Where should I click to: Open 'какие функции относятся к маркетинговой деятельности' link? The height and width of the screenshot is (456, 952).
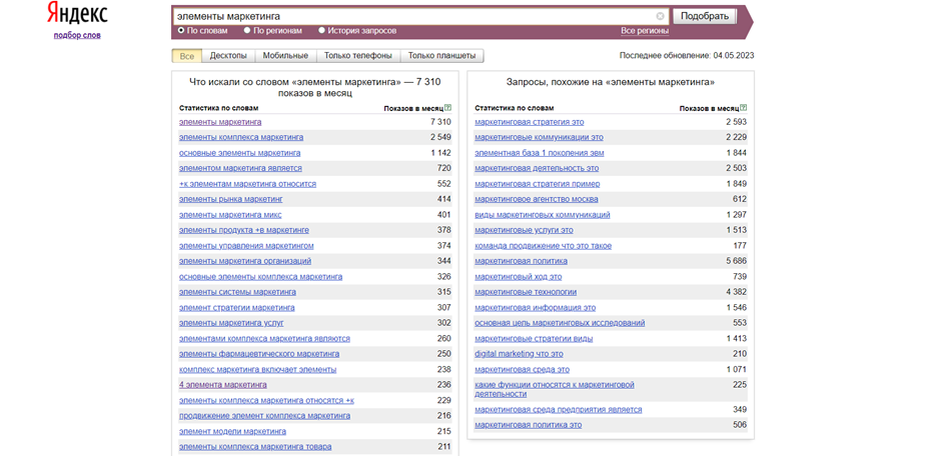555,389
